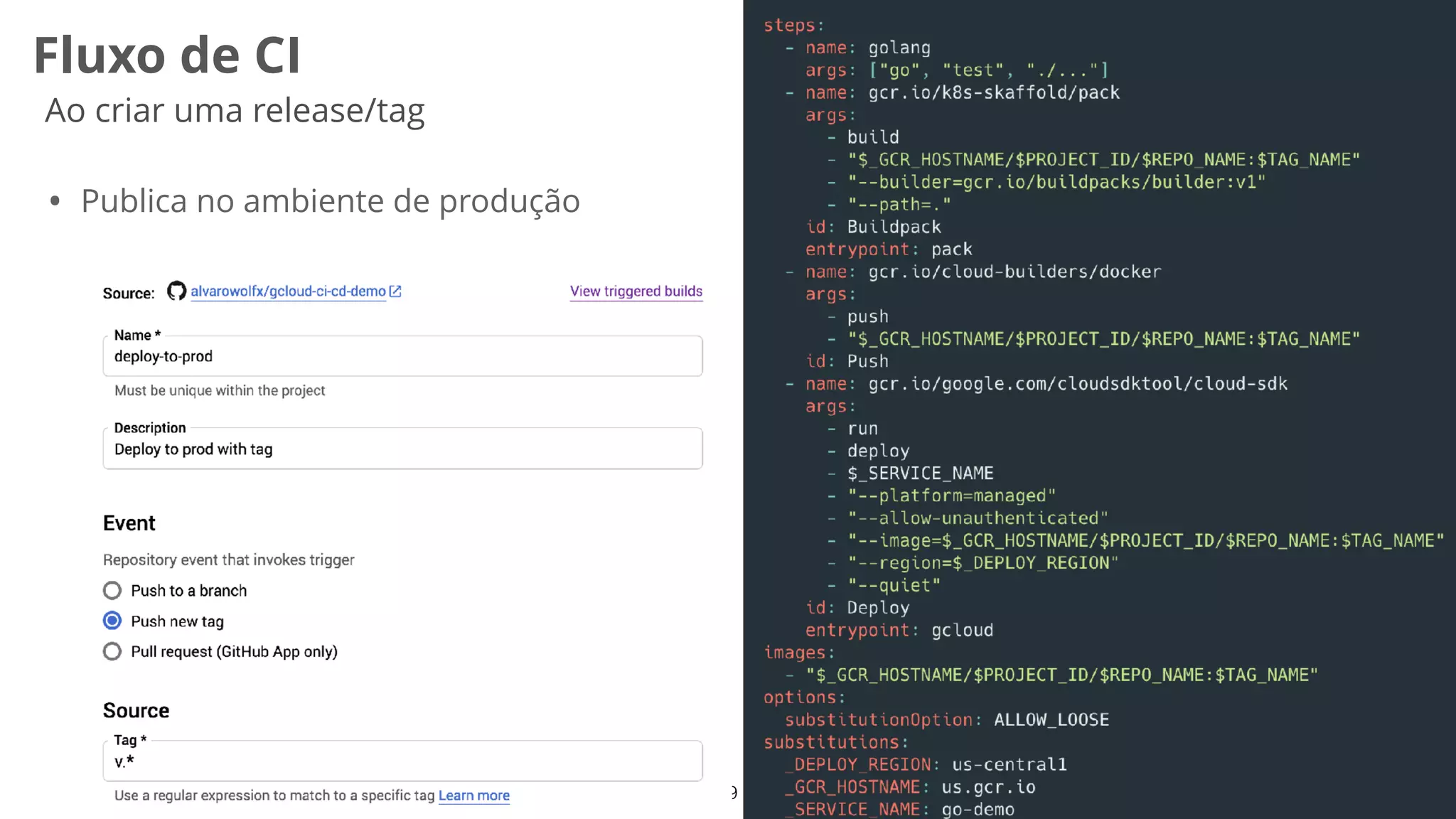Image resolution: width=1456 pixels, height=819 pixels.
Task: Click the '- deploy' argument line
Action: (x=868, y=451)
